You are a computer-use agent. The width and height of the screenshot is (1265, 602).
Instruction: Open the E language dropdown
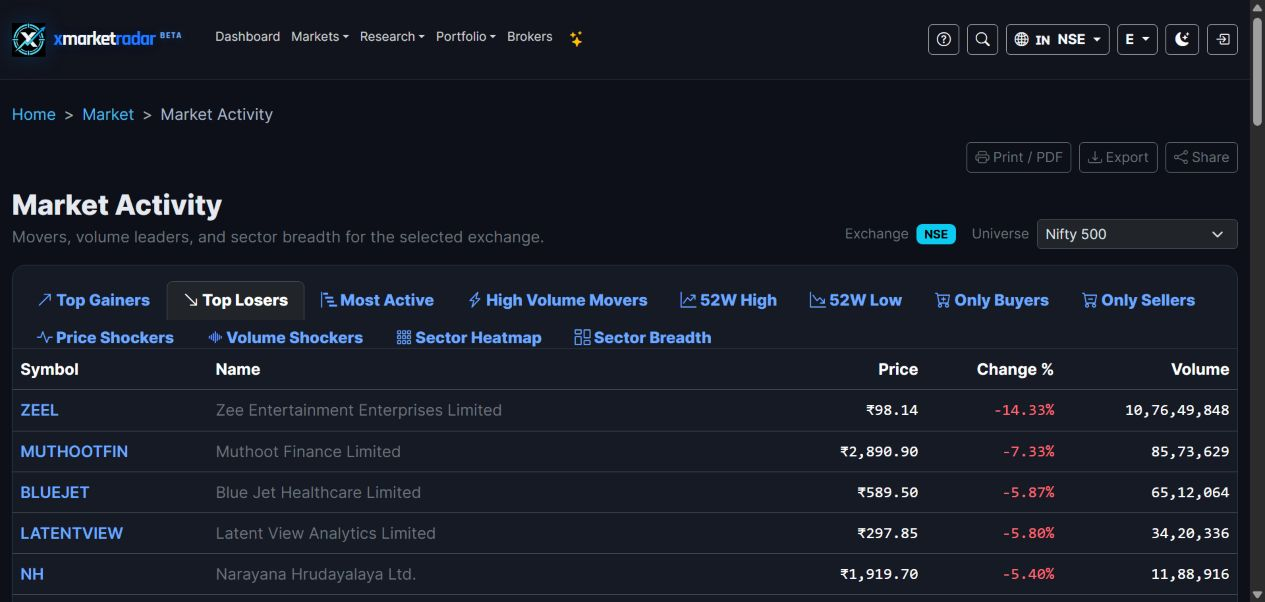pyautogui.click(x=1137, y=39)
